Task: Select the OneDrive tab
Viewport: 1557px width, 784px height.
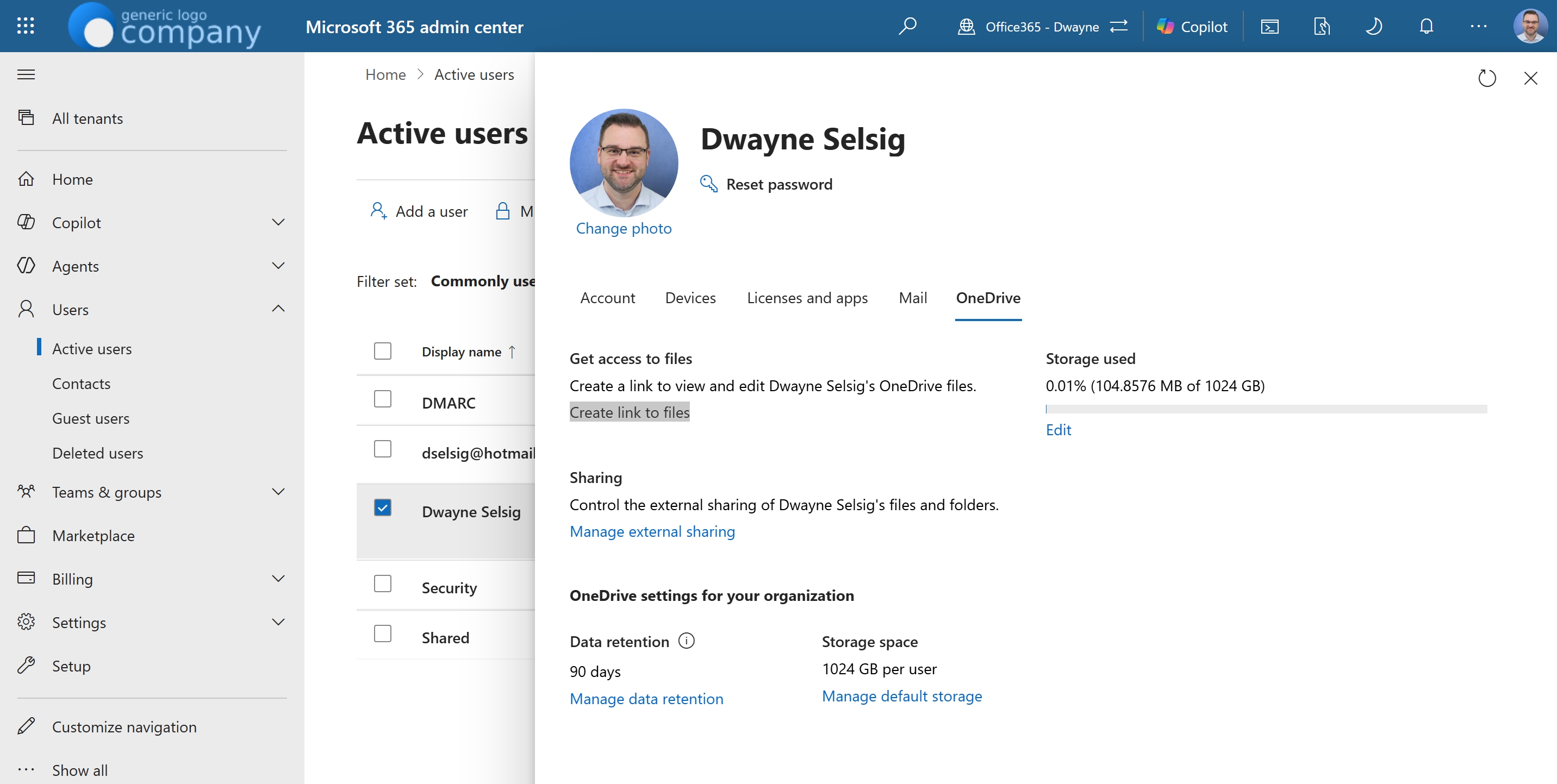Action: 988,298
